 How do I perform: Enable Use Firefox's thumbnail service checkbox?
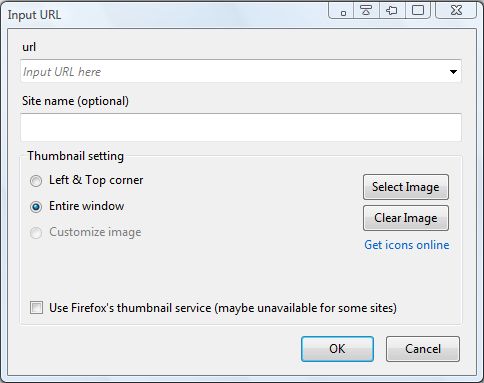(36, 307)
